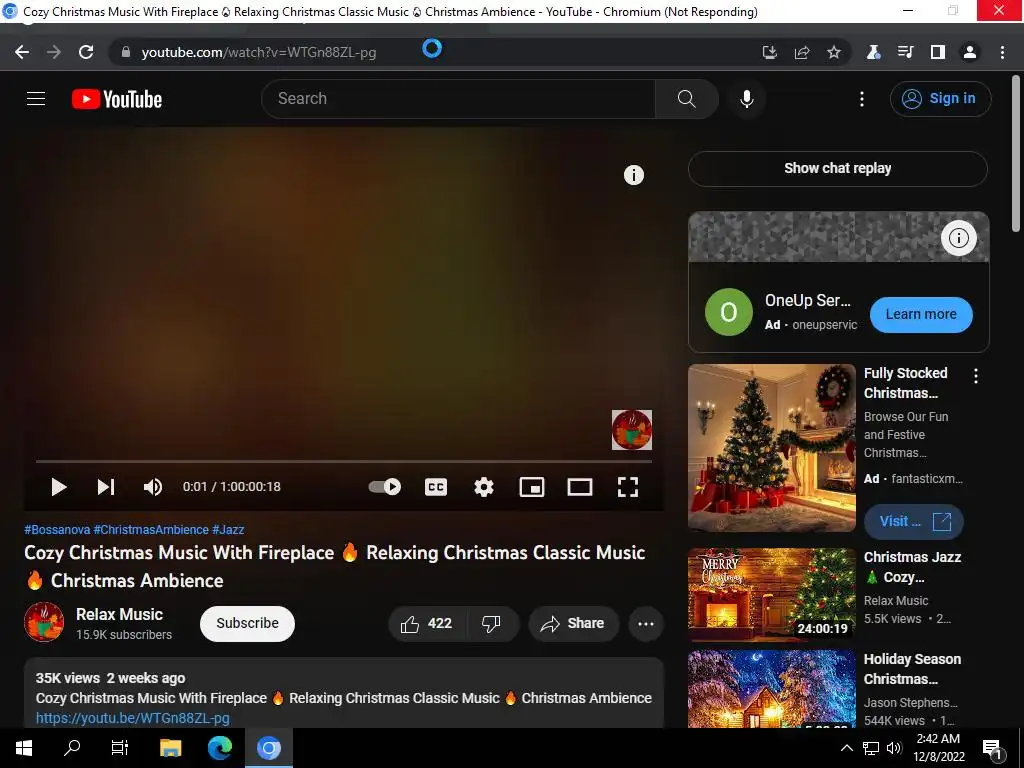Open the OneUp Ser... advertiser avatar
The width and height of the screenshot is (1024, 768).
click(729, 312)
